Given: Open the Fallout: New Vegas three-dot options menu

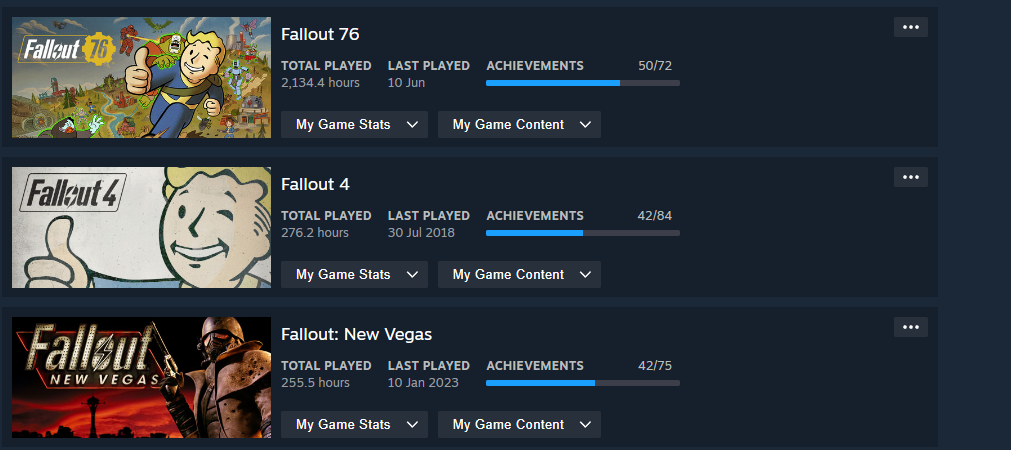Looking at the screenshot, I should tap(910, 327).
